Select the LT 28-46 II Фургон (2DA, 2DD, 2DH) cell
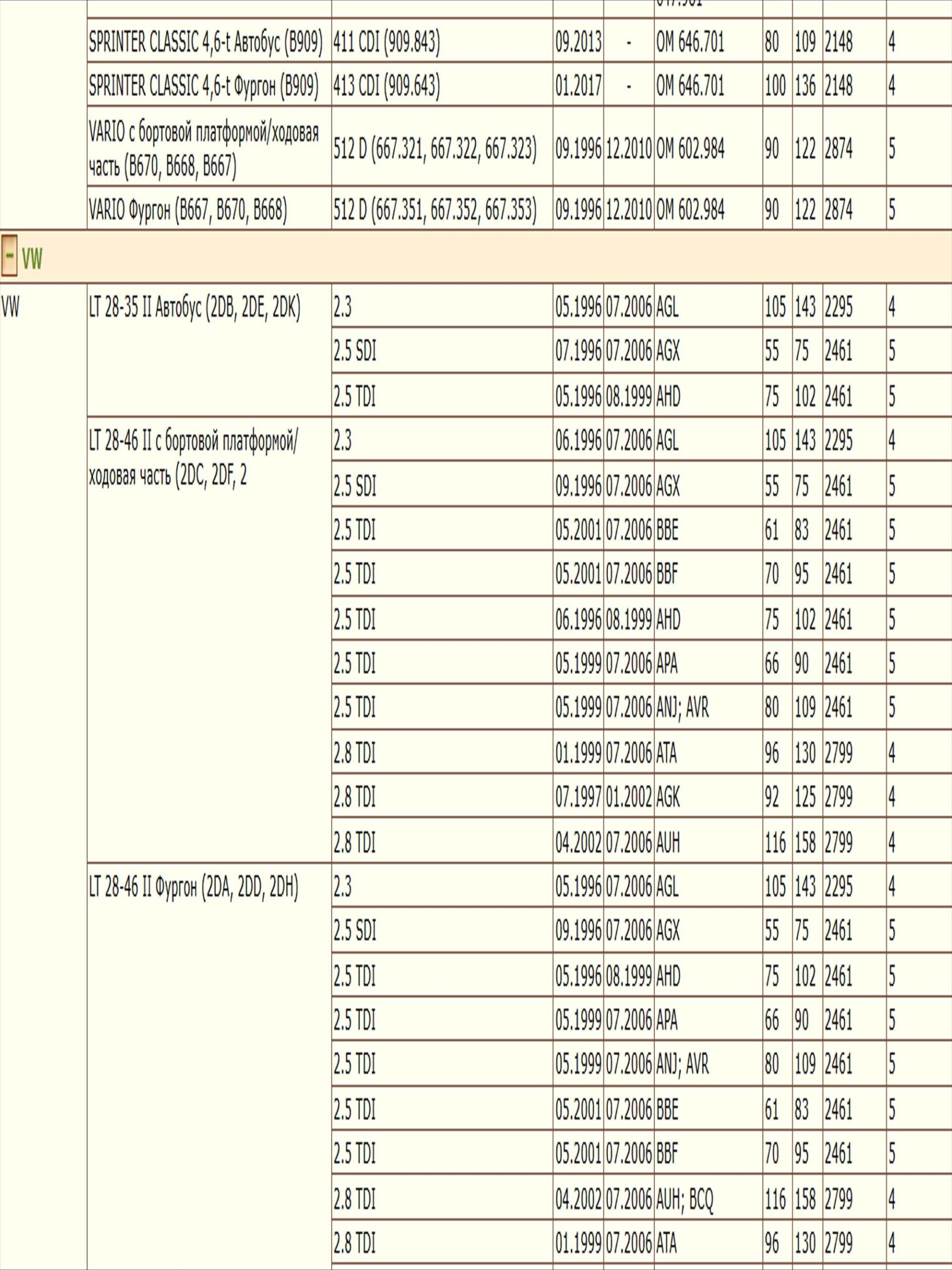The height and width of the screenshot is (1270, 952). [193, 888]
